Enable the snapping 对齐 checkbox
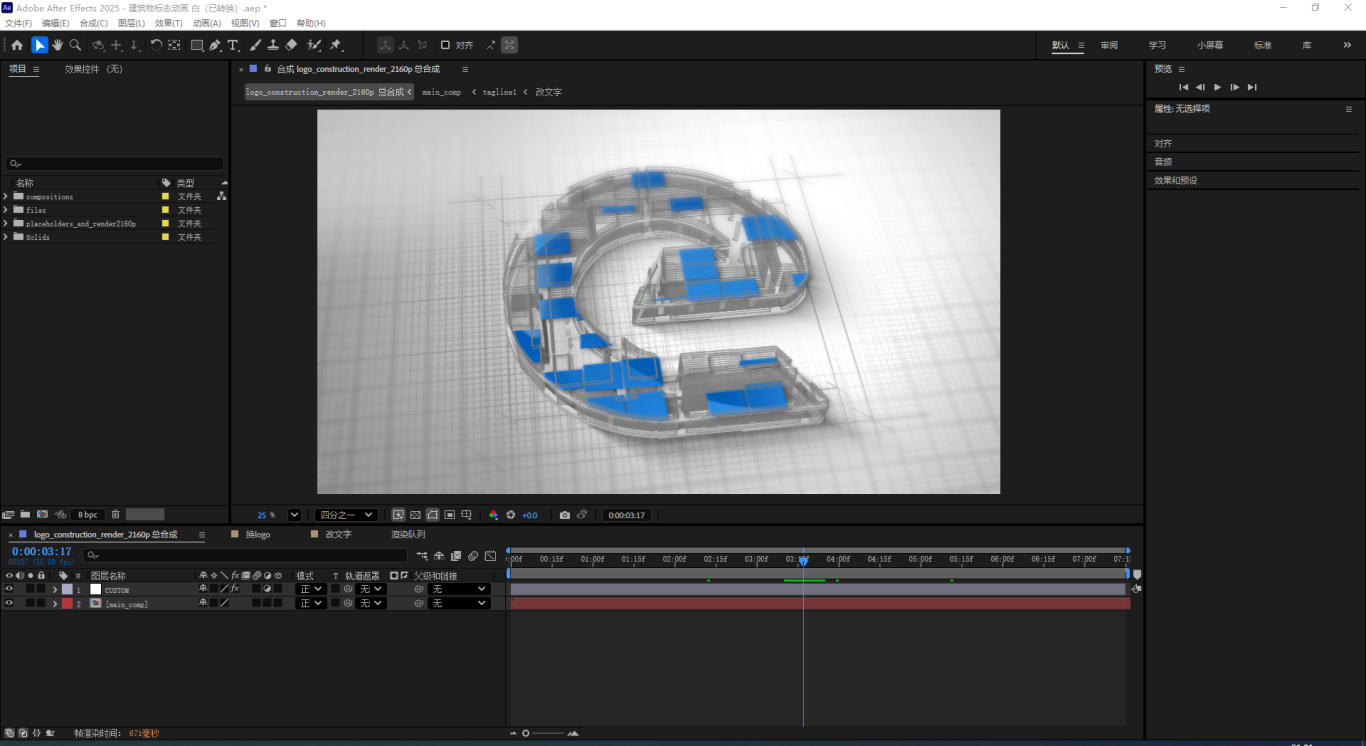This screenshot has width=1366, height=746. click(445, 45)
